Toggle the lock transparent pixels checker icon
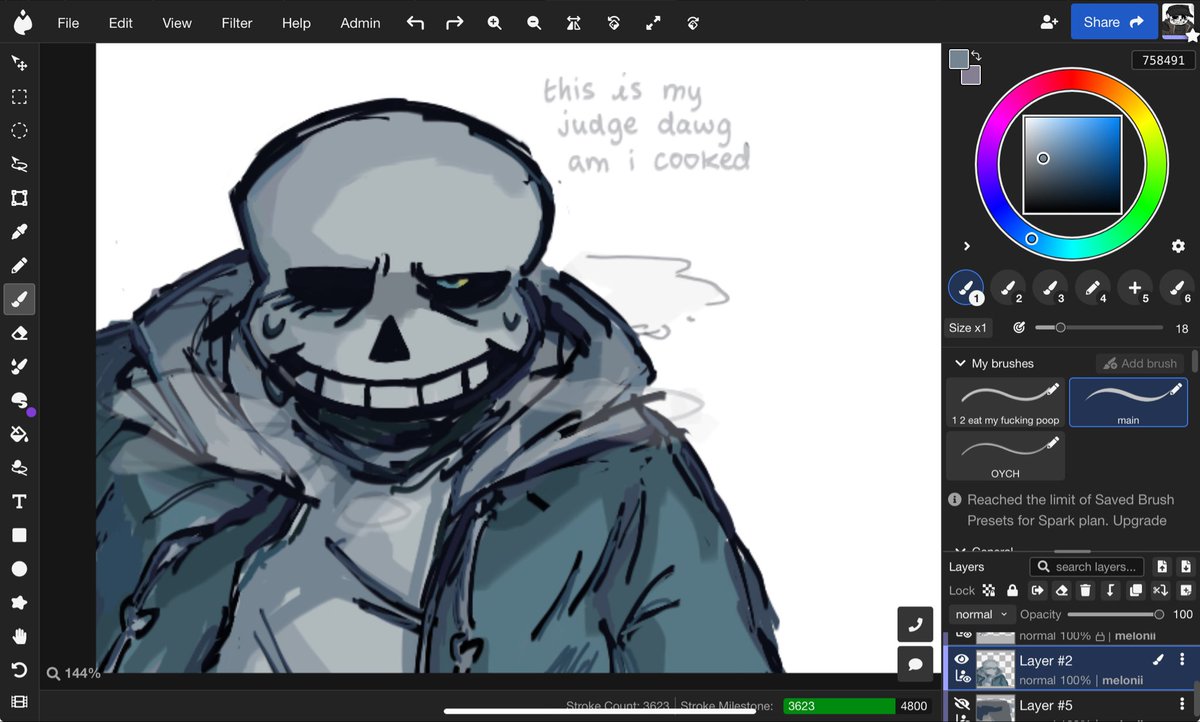 (x=988, y=590)
